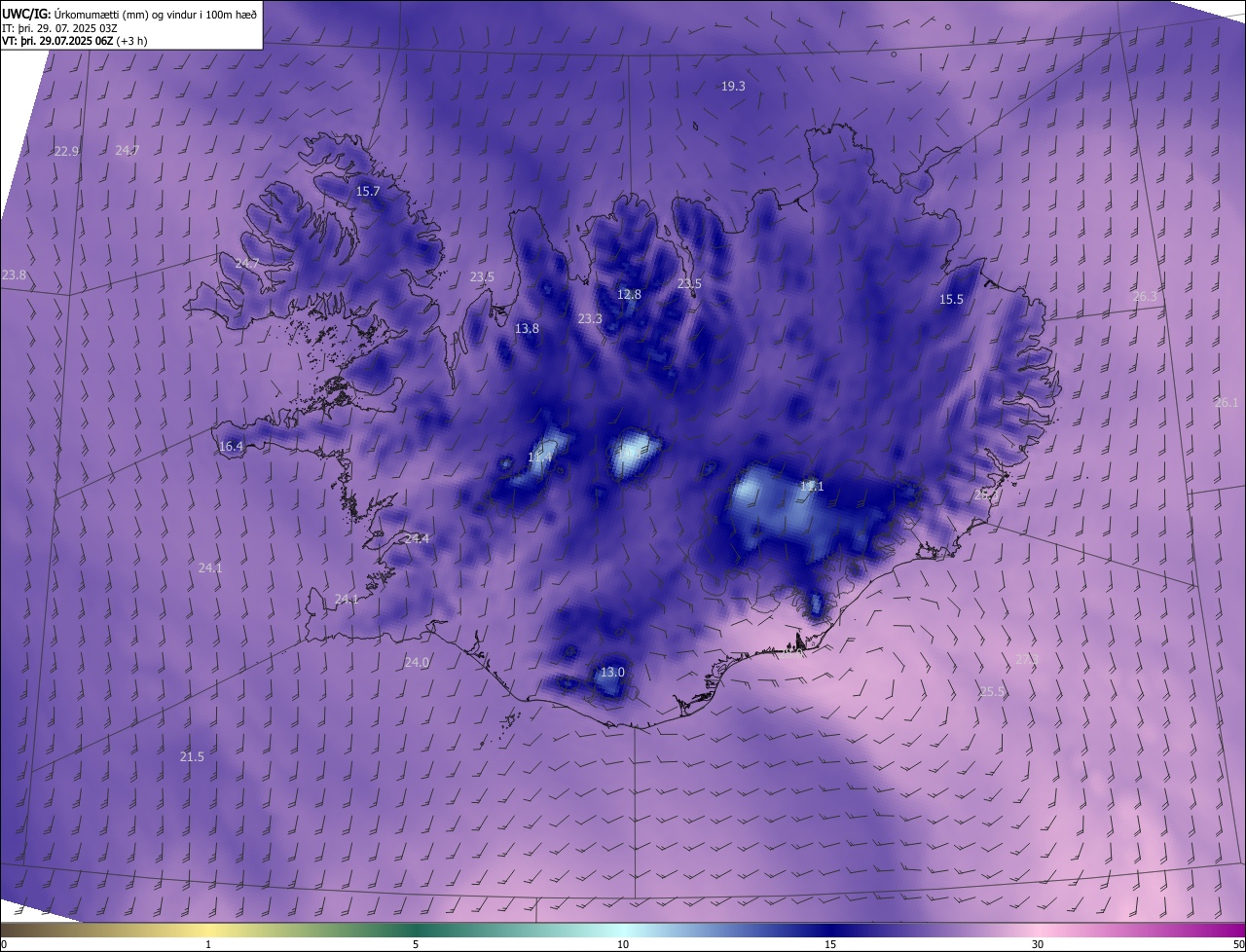Click the 11.4 value on the bright glacier patch
The image size is (1246, 952).
click(x=540, y=457)
